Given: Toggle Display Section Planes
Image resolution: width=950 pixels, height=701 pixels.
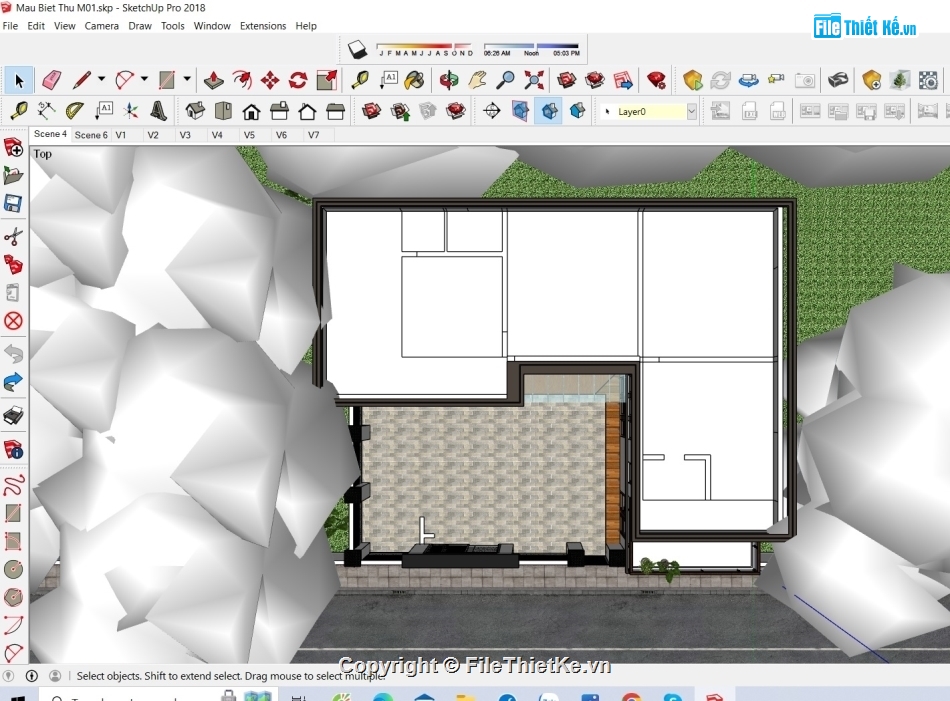Looking at the screenshot, I should (x=520, y=111).
